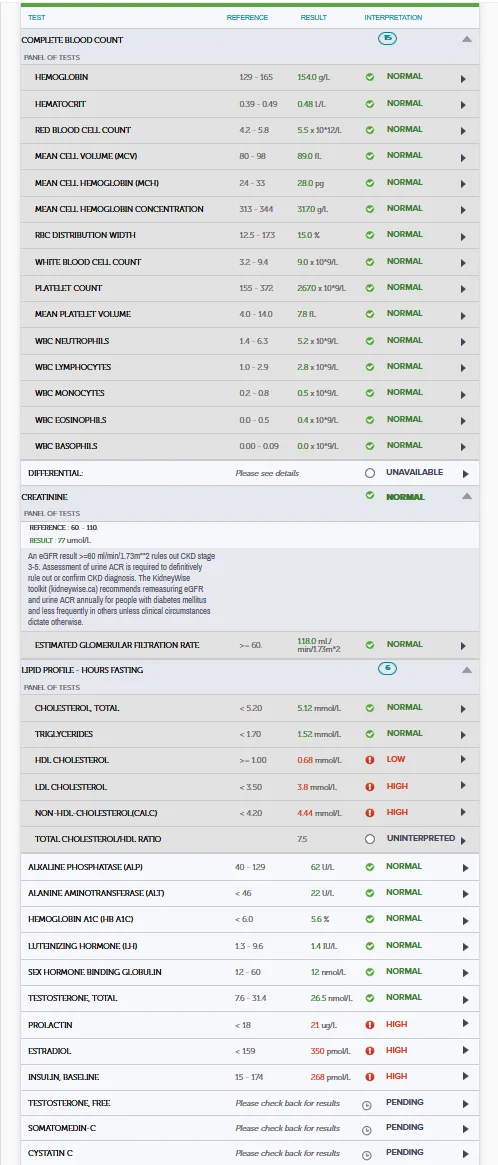
Task: Click the green check icon beside Hemoglobin
Action: [369, 77]
